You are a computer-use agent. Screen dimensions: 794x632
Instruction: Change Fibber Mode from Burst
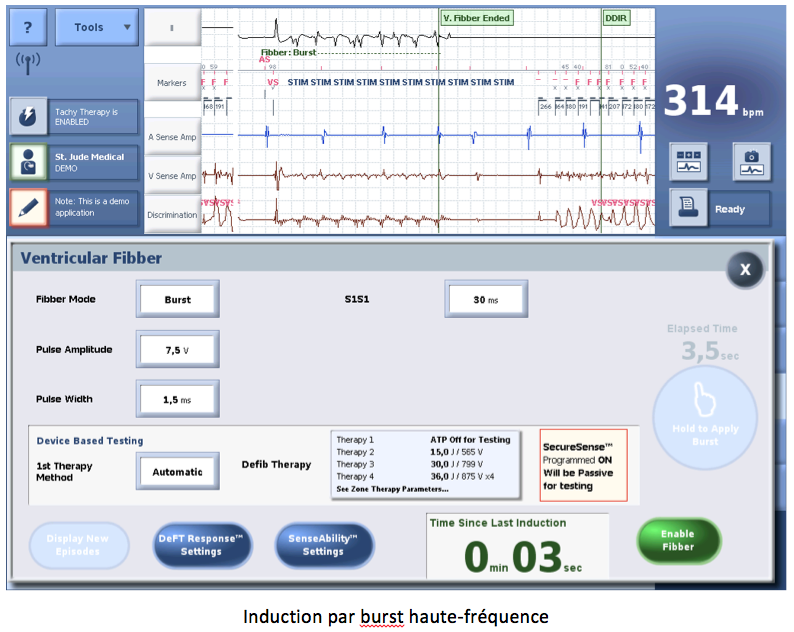coord(177,299)
